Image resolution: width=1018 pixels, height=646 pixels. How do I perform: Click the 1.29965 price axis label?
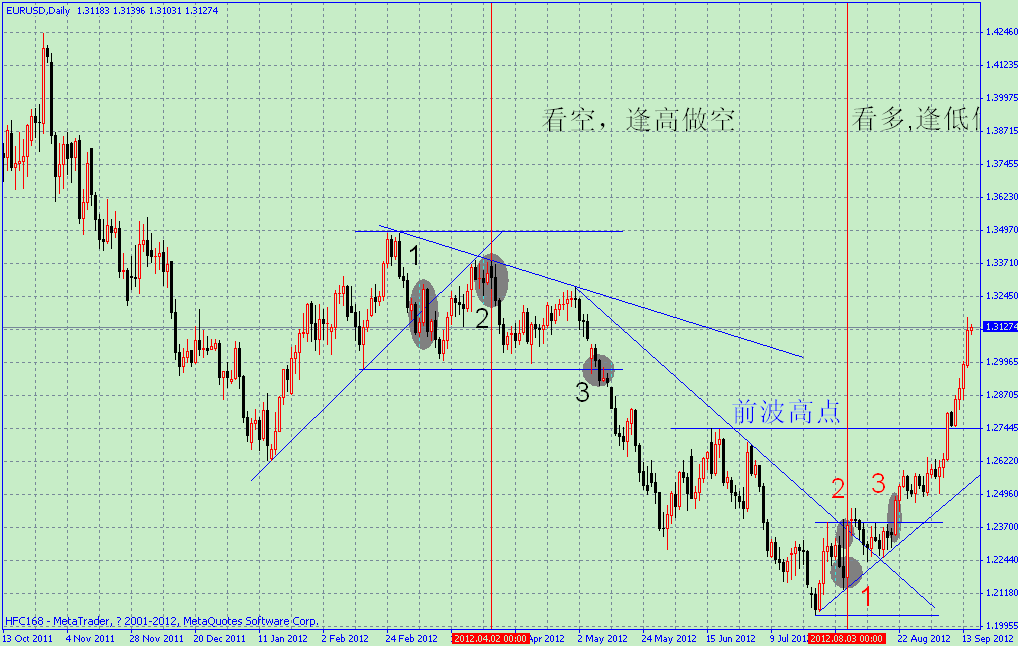[1001, 362]
